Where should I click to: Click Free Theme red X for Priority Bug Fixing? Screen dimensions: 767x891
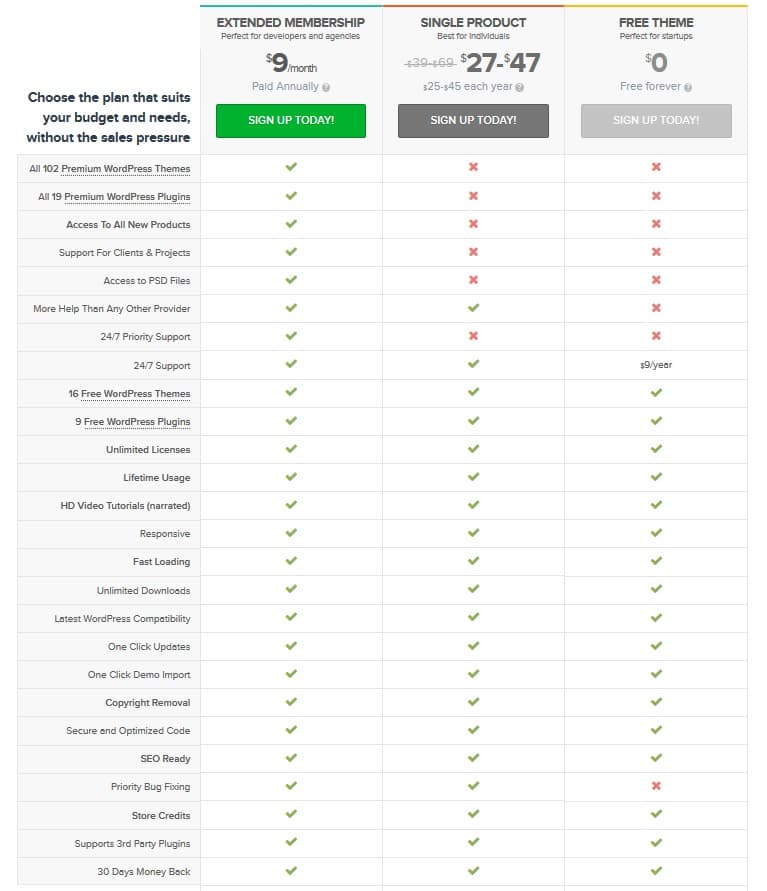656,786
